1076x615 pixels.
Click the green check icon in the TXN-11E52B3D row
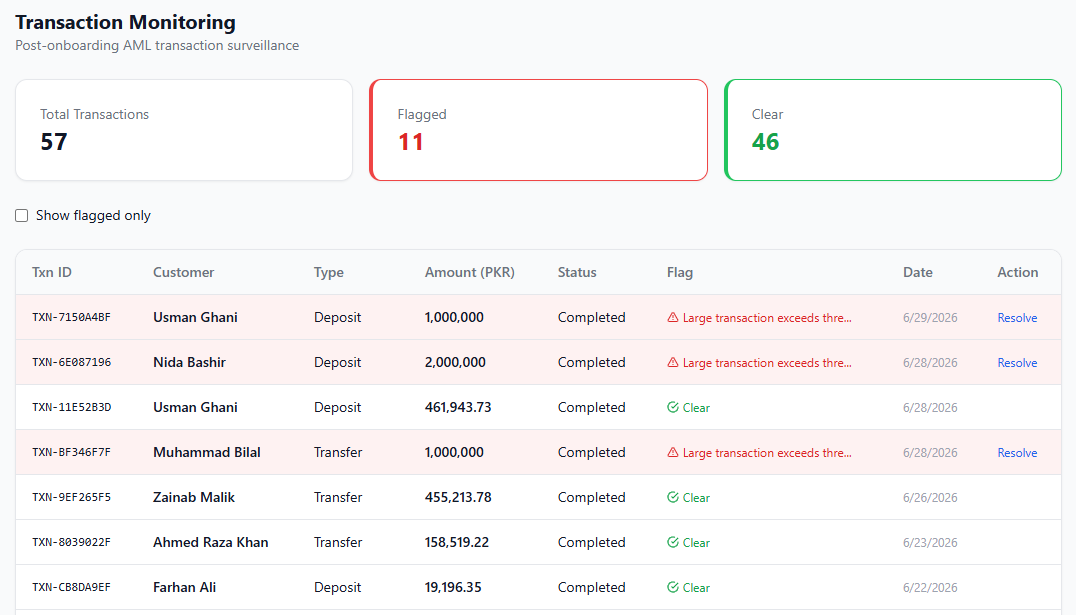point(672,407)
